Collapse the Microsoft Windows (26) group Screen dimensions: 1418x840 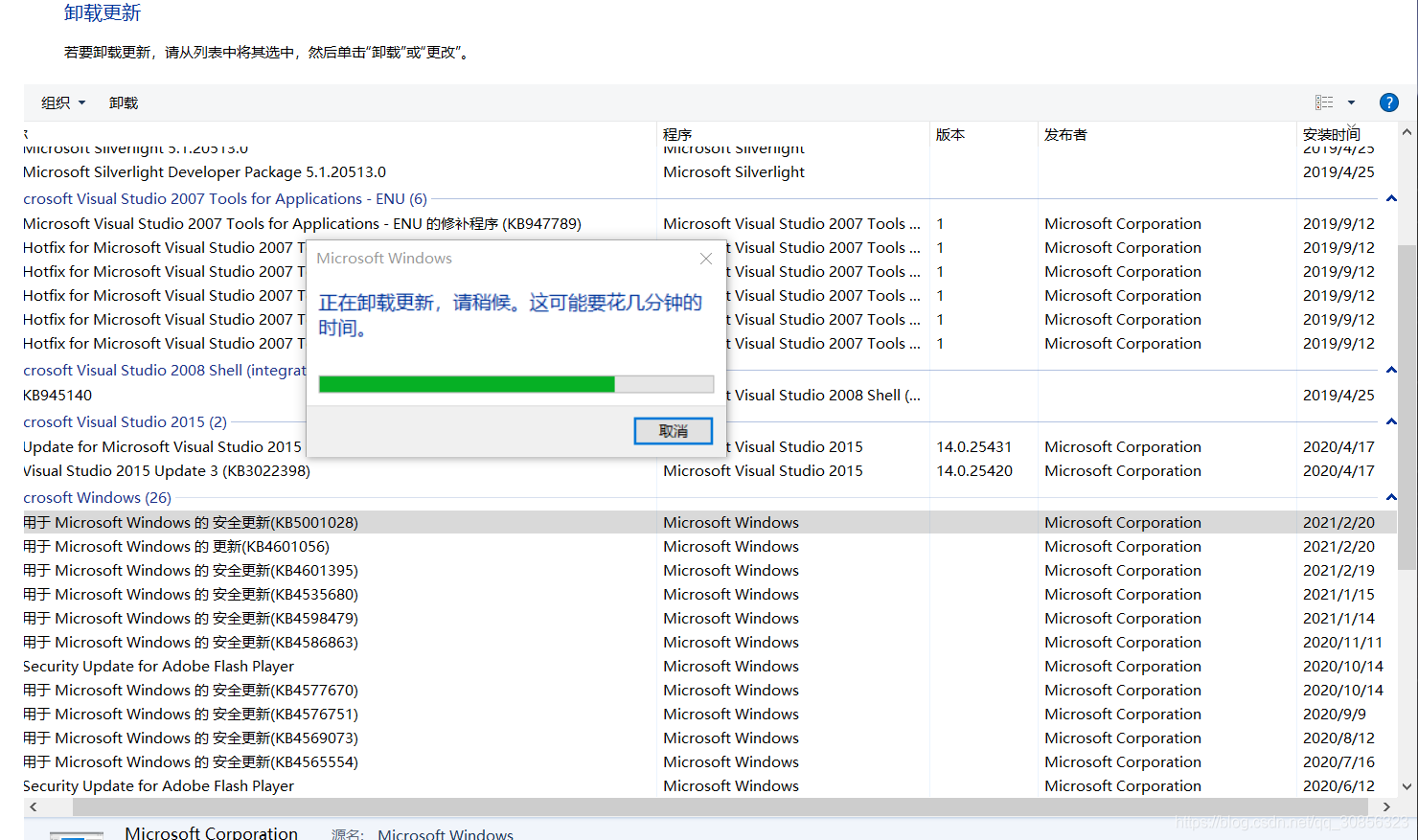tap(1391, 498)
